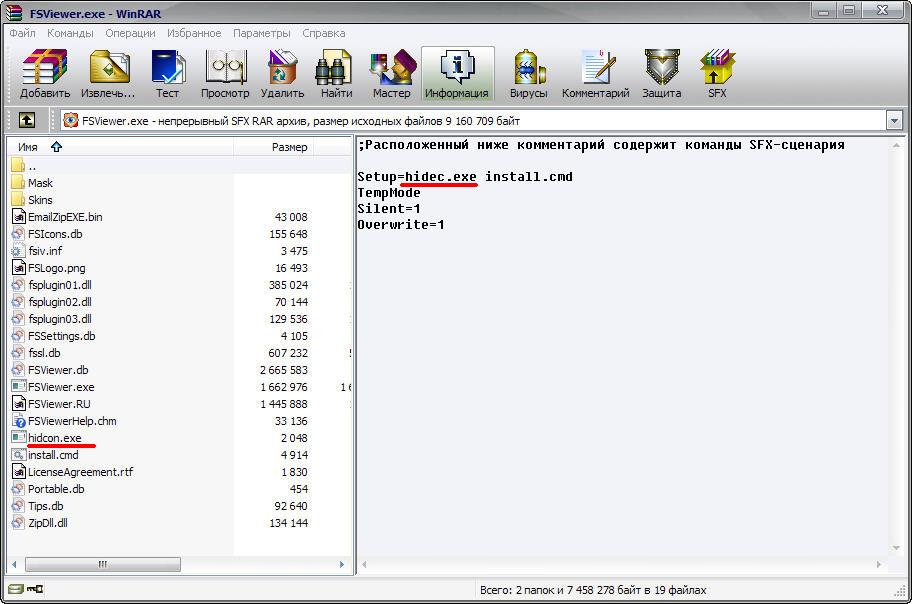The width and height of the screenshot is (912, 604).
Task: Click the file list scroll right arrow
Action: pos(342,564)
